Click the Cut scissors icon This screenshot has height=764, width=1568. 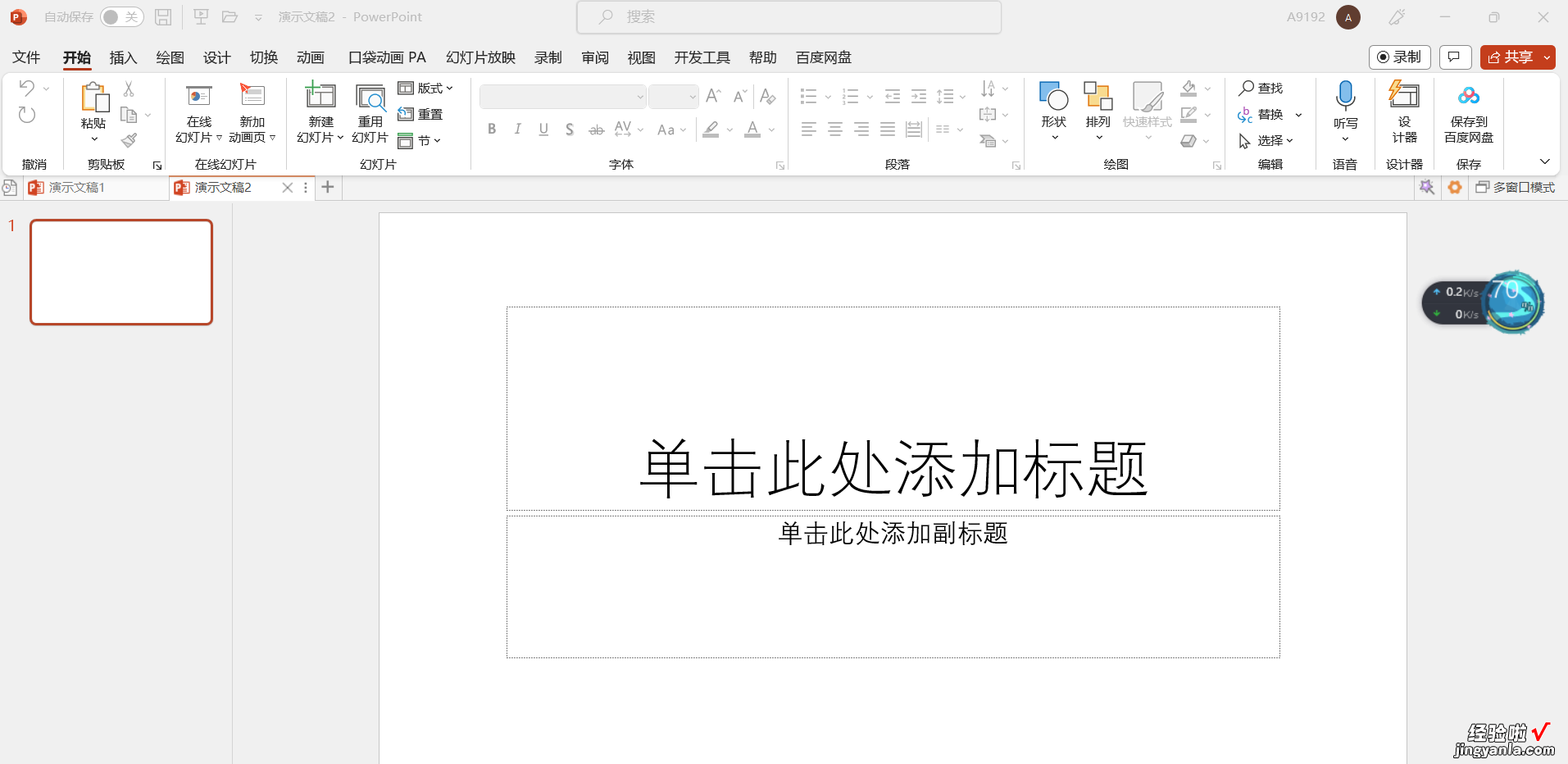[x=129, y=89]
